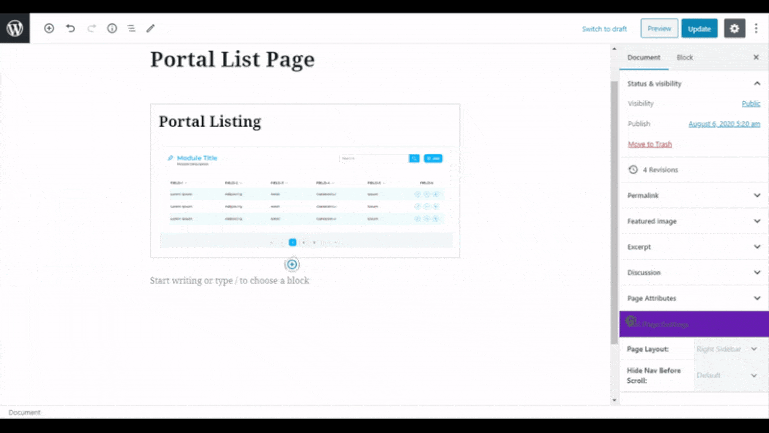Viewport: 769px width, 433px height.
Task: Switch to the Block tab
Action: point(685,58)
